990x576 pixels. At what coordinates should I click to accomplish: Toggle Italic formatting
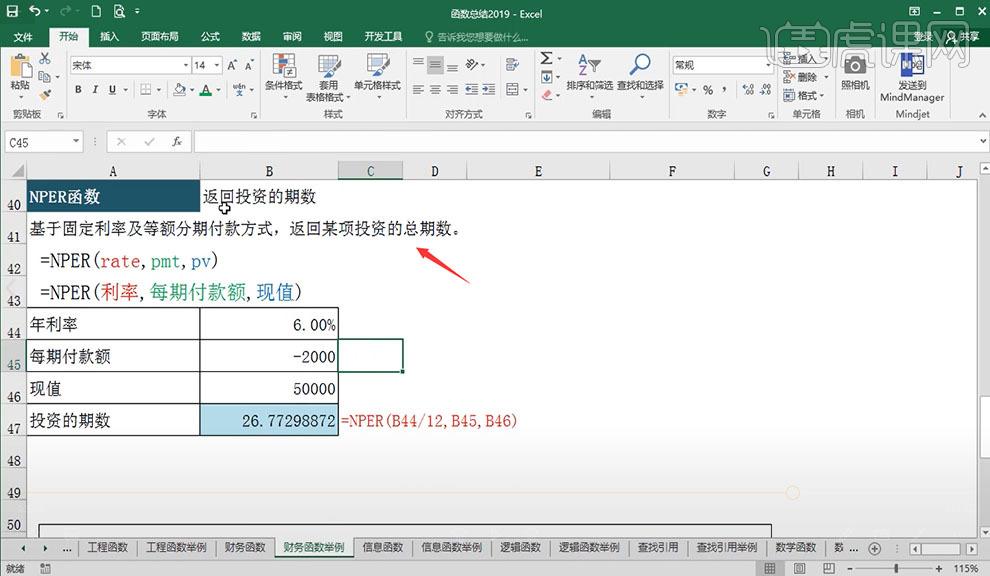[x=95, y=90]
